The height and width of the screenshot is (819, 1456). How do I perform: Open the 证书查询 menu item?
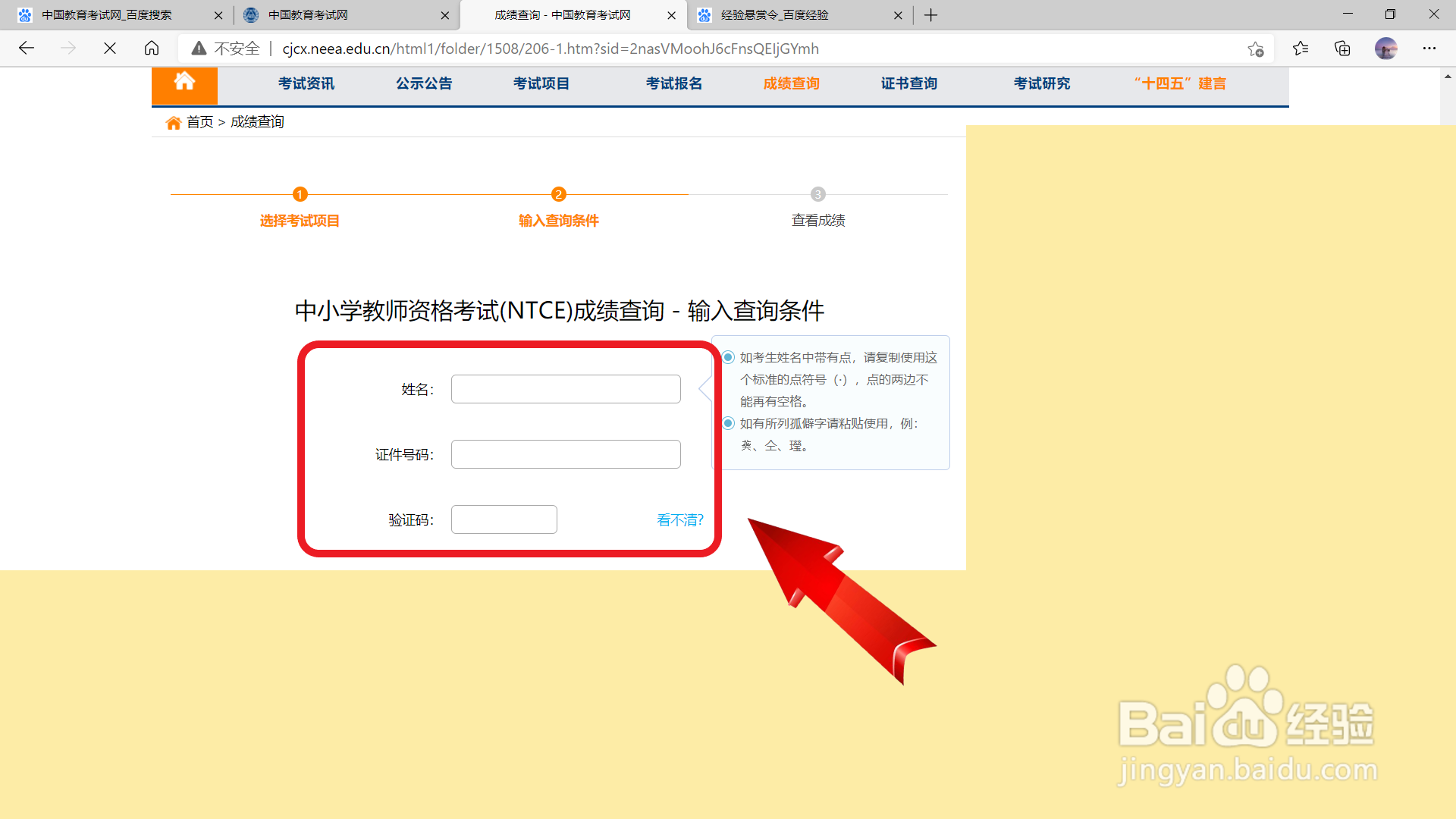click(908, 83)
